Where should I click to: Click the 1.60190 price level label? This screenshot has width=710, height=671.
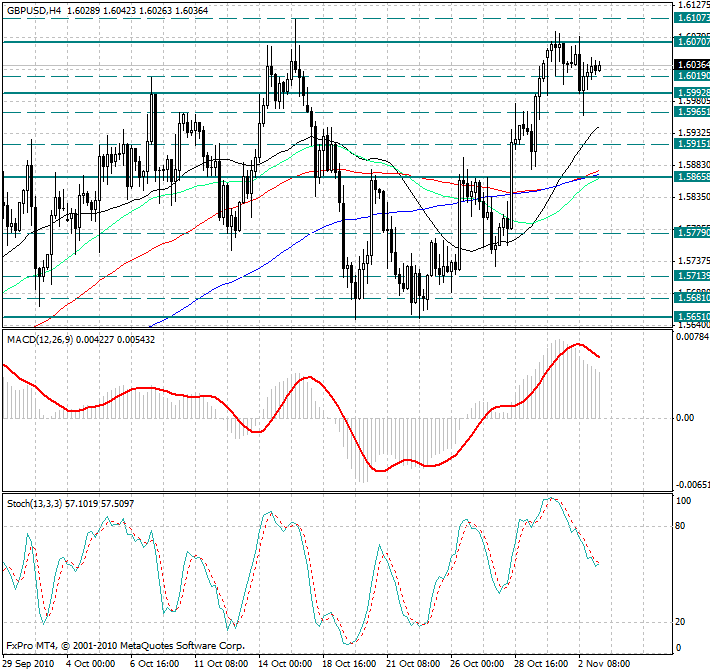point(692,76)
